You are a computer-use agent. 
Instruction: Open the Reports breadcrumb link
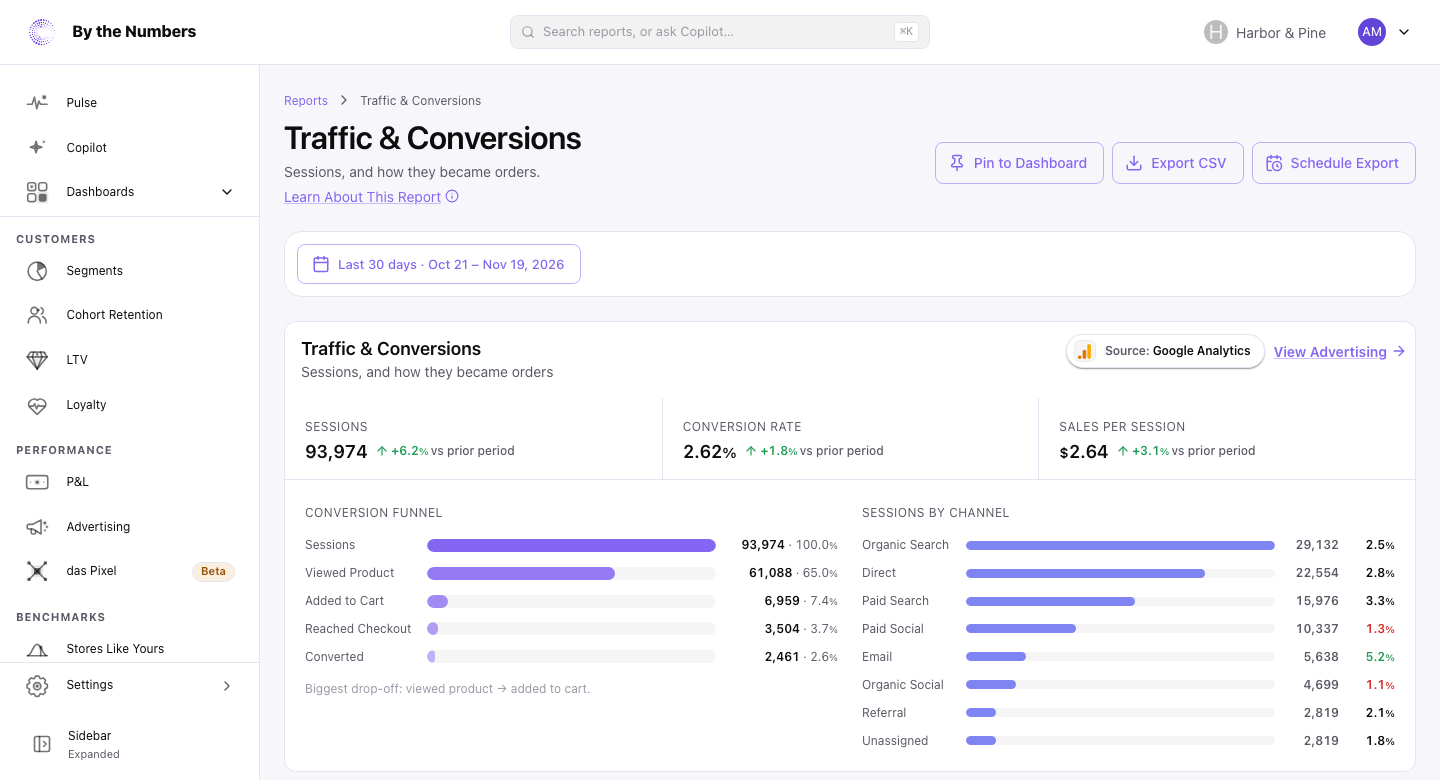[x=306, y=101]
